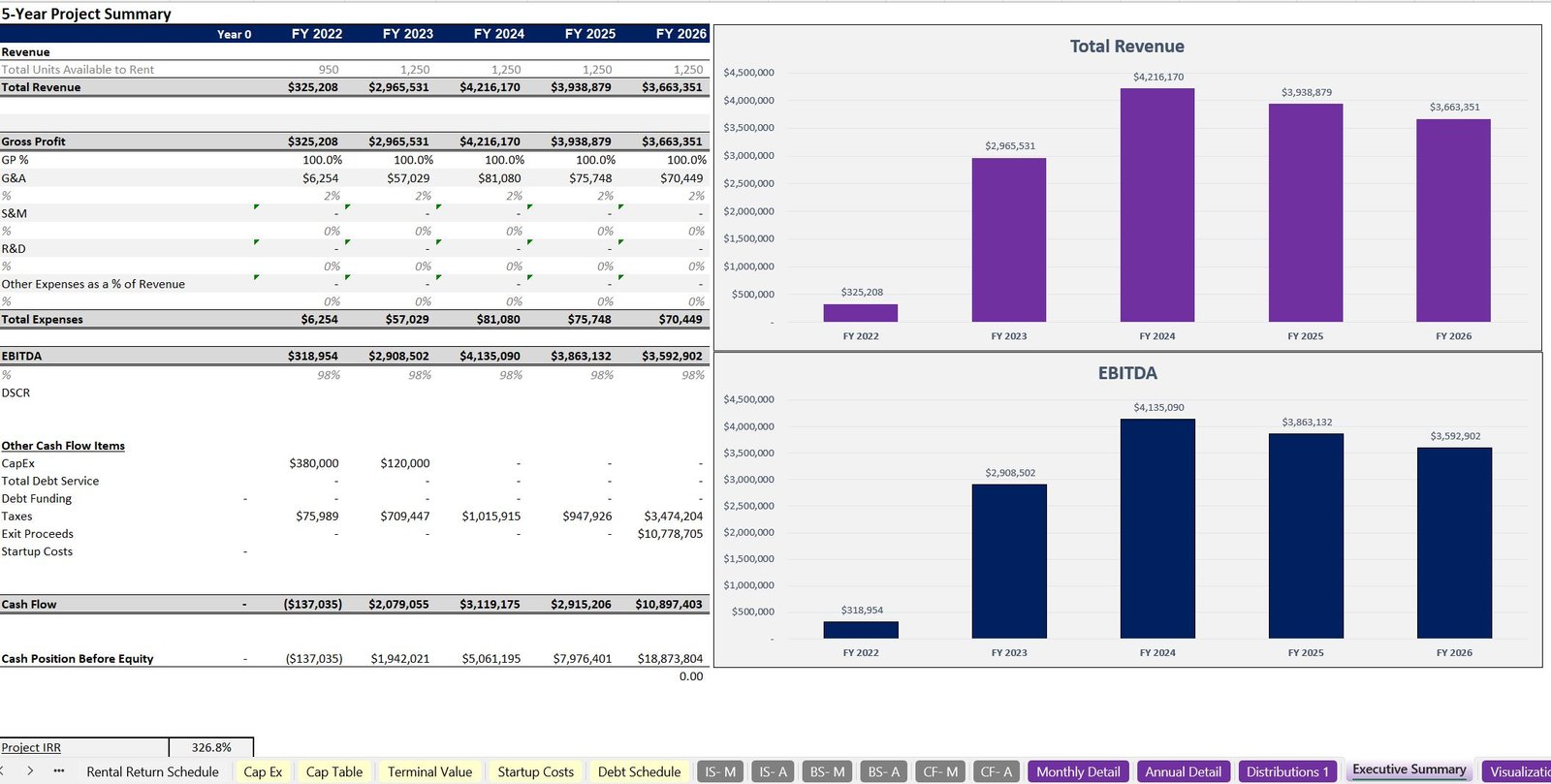
Task: Open the BS- A sheet tab
Action: 883,772
